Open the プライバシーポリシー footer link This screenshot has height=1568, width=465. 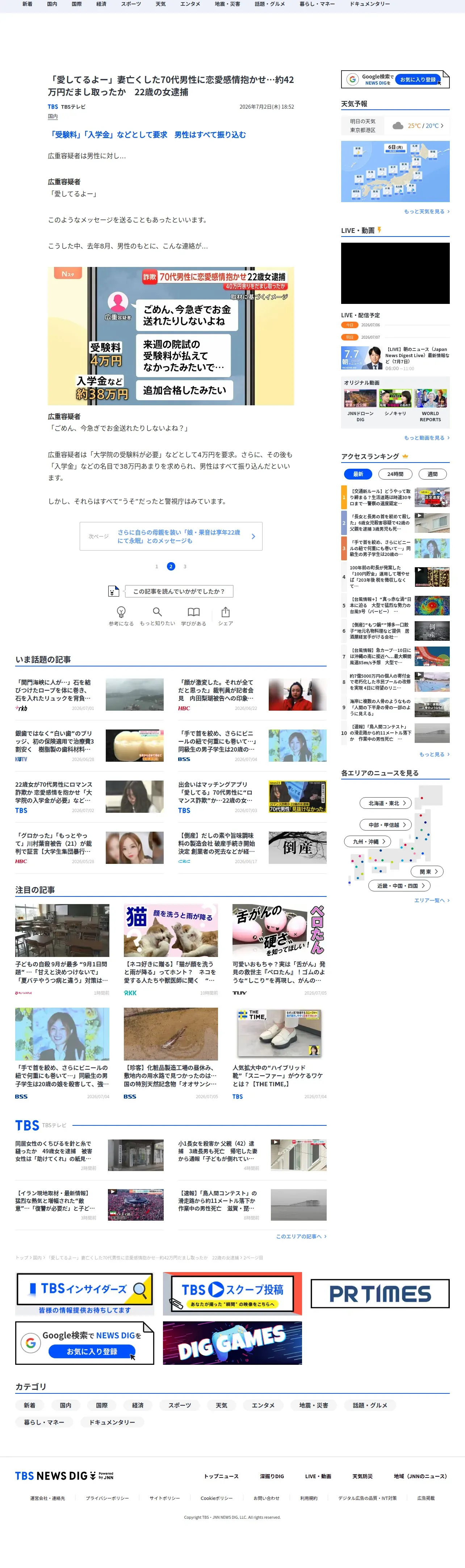click(x=107, y=1498)
